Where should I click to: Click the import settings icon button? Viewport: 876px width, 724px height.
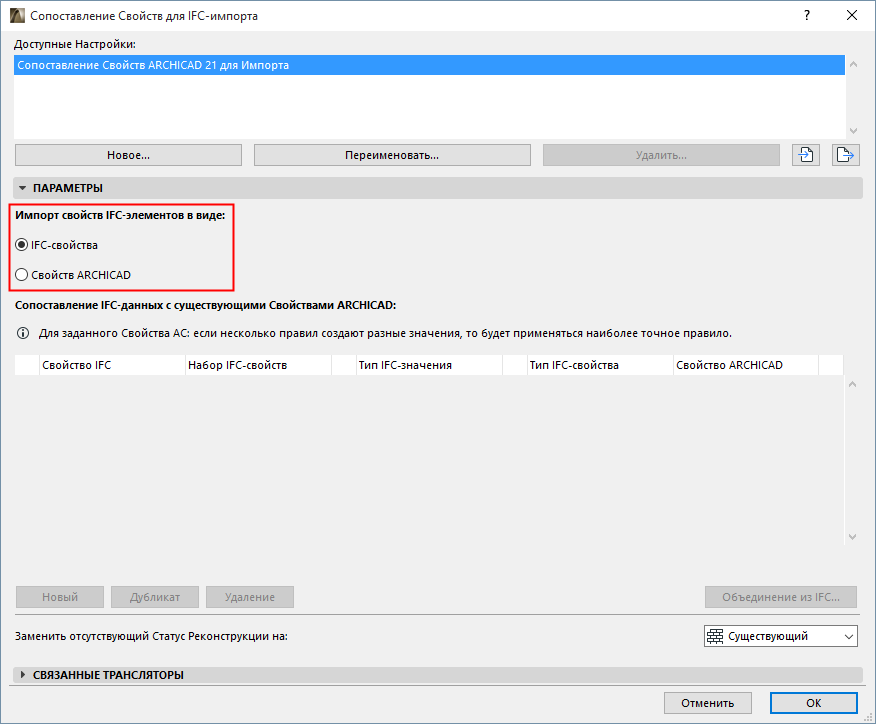(x=806, y=155)
